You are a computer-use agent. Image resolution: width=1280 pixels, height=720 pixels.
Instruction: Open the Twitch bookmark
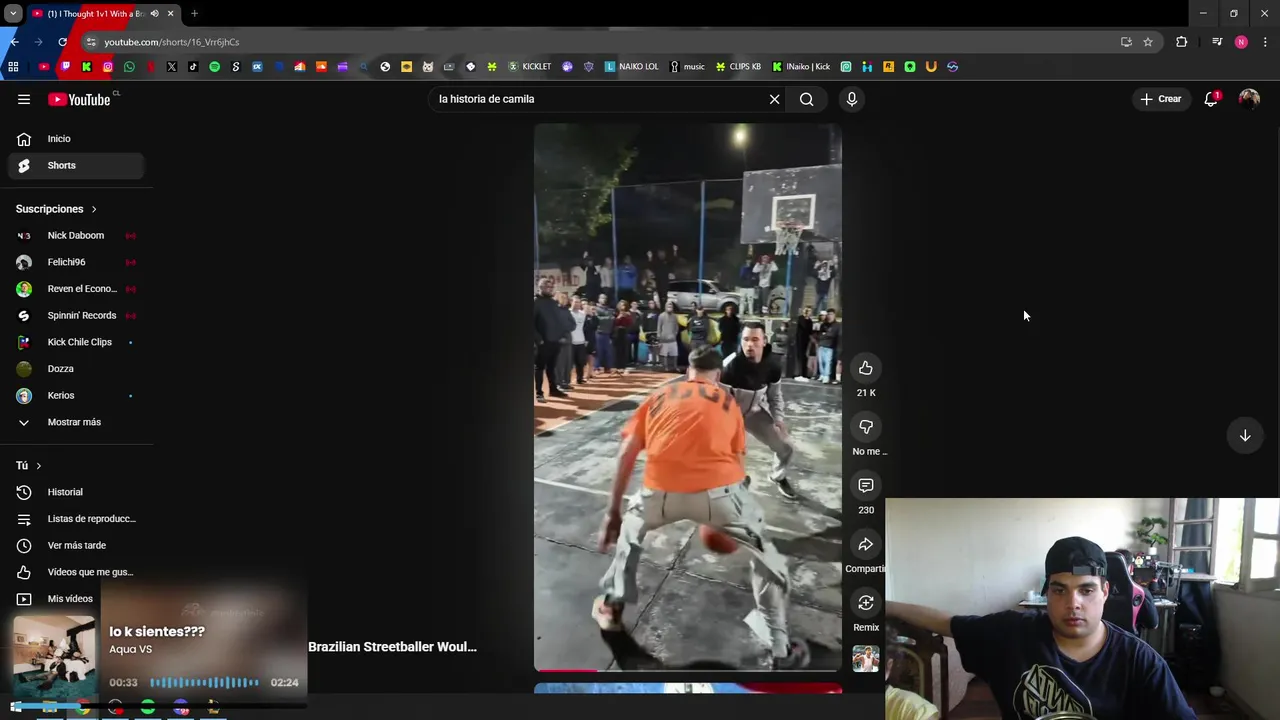click(x=65, y=67)
